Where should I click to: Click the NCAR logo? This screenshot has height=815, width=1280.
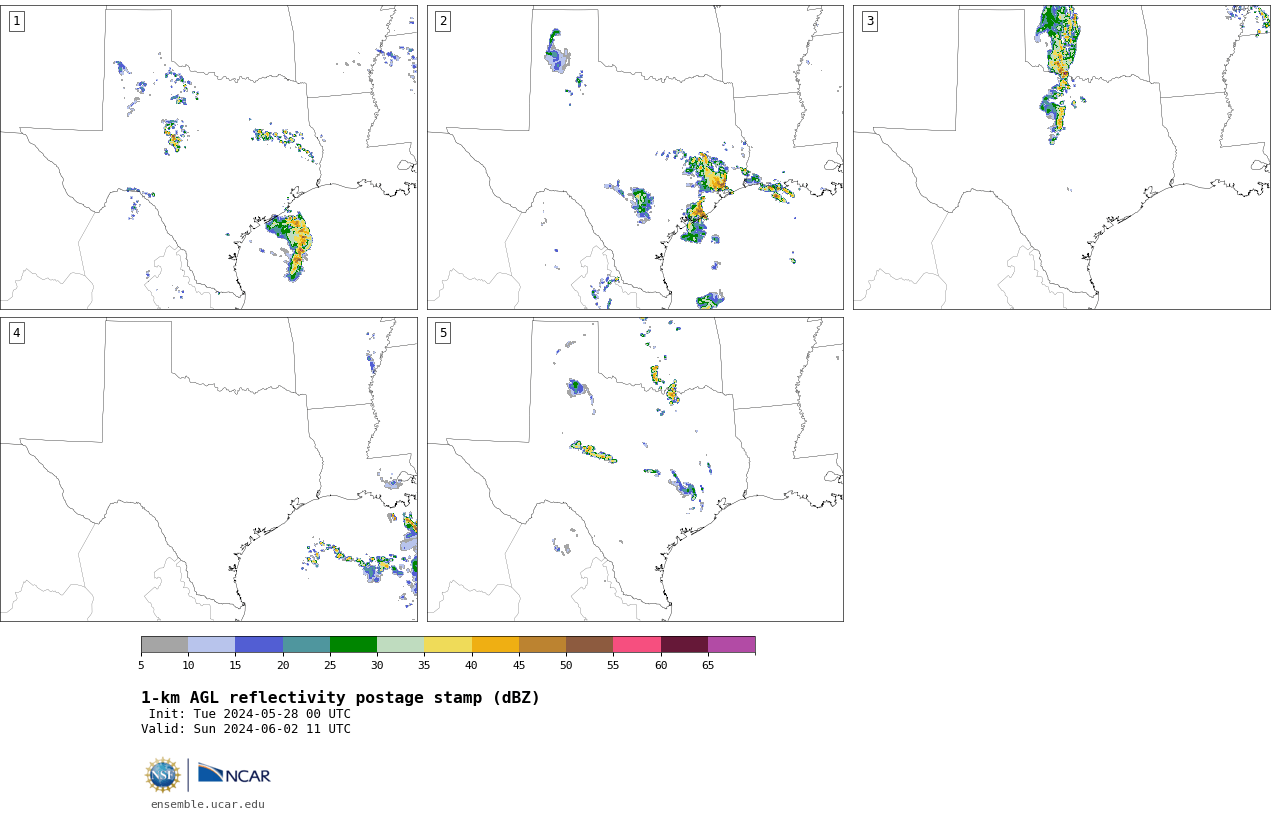(x=234, y=774)
